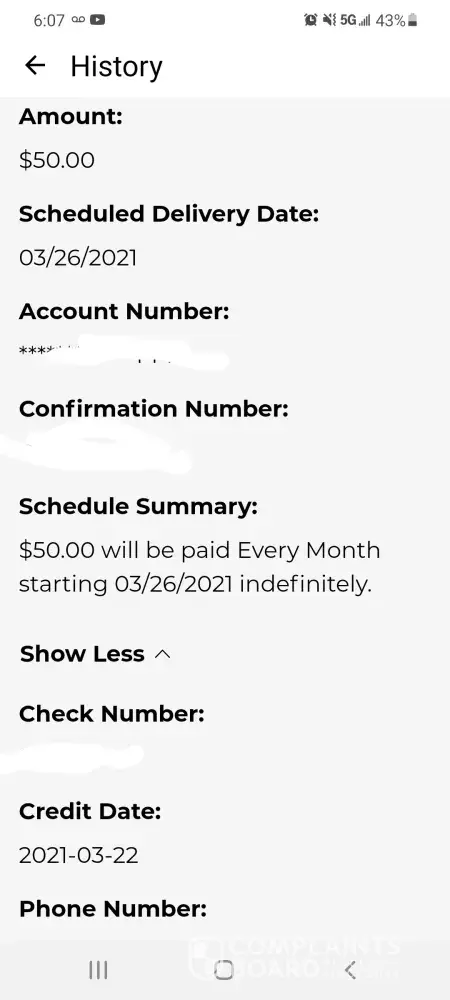Tap the 43% battery indicator
Viewport: 450px width, 1000px height.
tap(396, 20)
